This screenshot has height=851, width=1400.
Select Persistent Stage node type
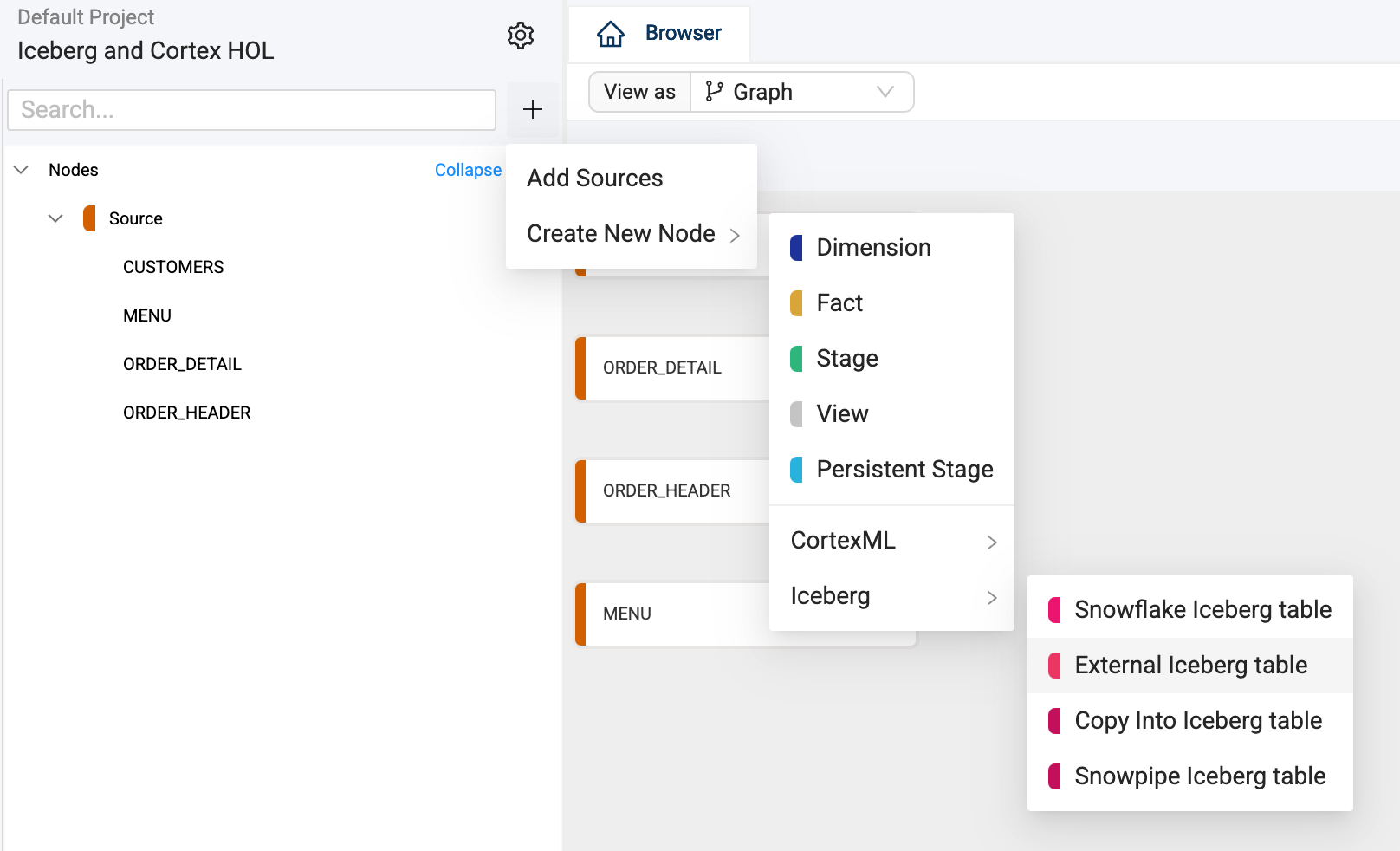click(891, 470)
